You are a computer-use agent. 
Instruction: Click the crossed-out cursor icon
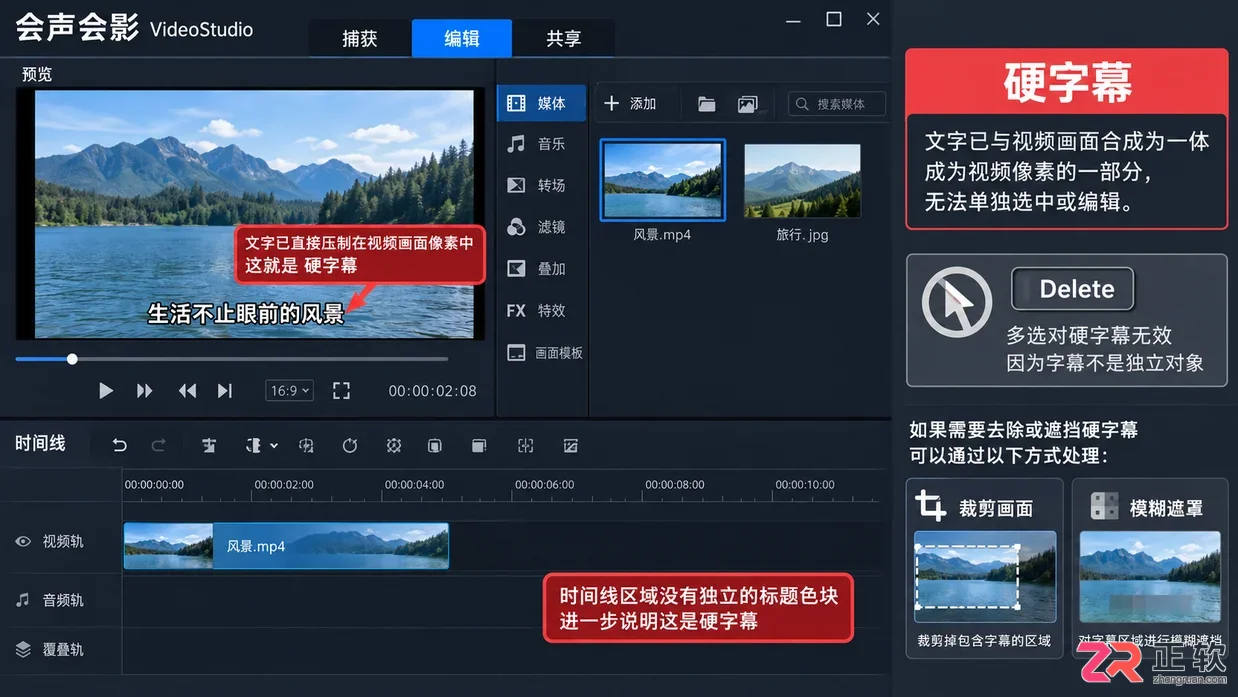pos(957,303)
